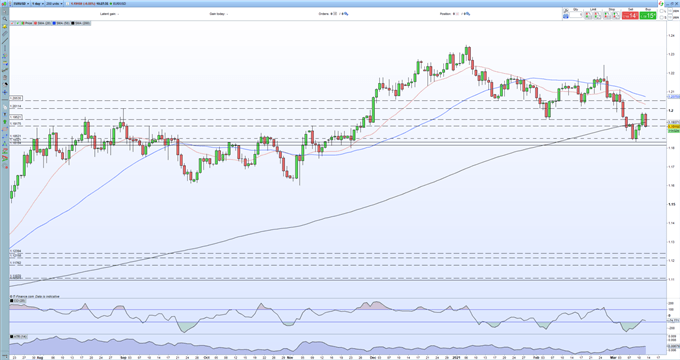Select the cursor pointer tool in left toolbar
This screenshot has height=360, width=680.
(5, 12)
